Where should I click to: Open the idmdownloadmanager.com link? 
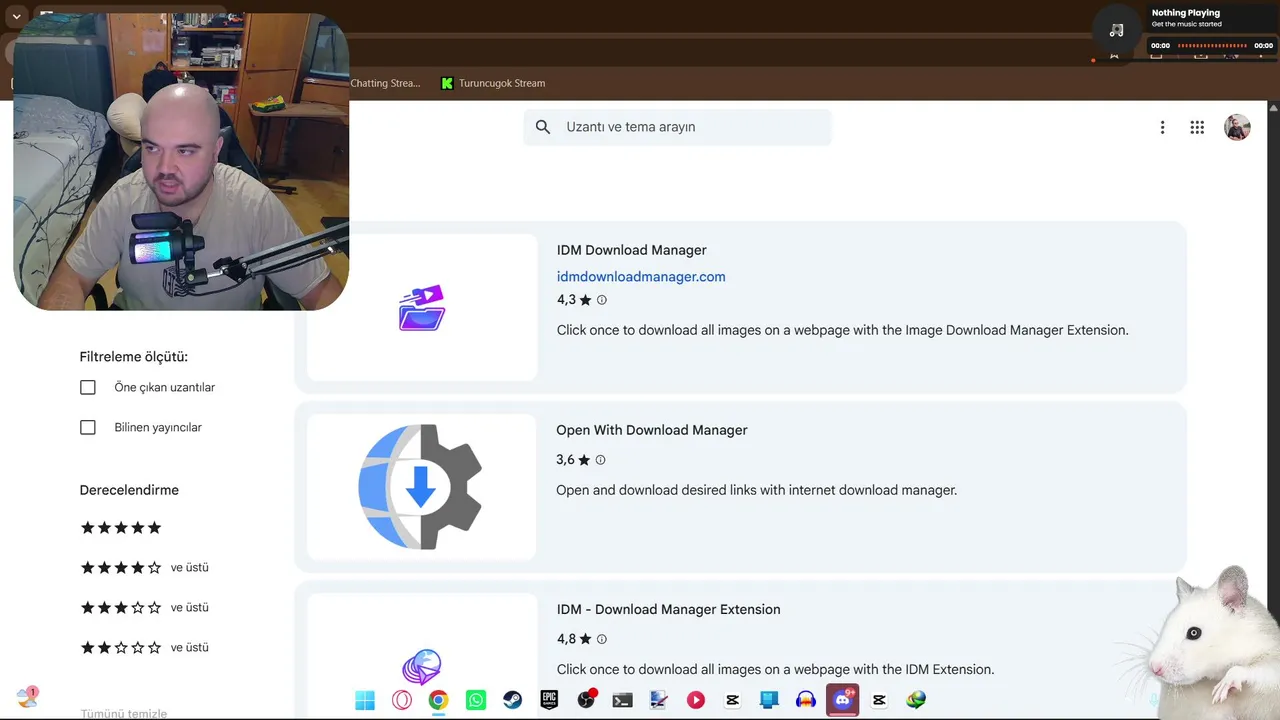(x=641, y=277)
